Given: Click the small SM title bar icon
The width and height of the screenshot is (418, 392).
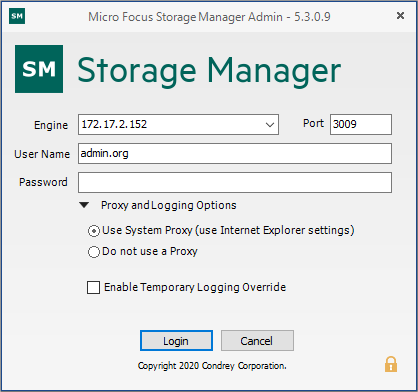Looking at the screenshot, I should point(17,16).
